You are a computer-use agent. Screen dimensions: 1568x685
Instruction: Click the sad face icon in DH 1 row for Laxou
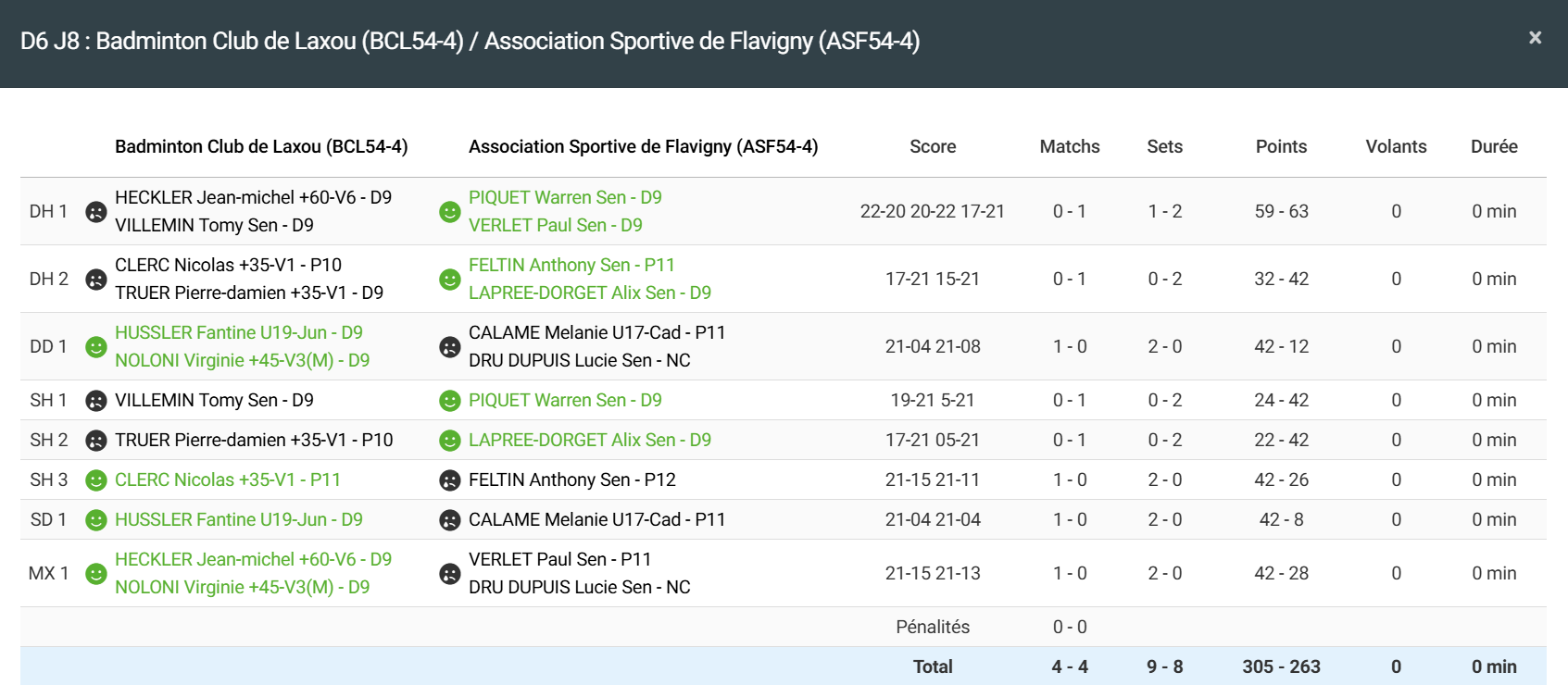pos(96,212)
